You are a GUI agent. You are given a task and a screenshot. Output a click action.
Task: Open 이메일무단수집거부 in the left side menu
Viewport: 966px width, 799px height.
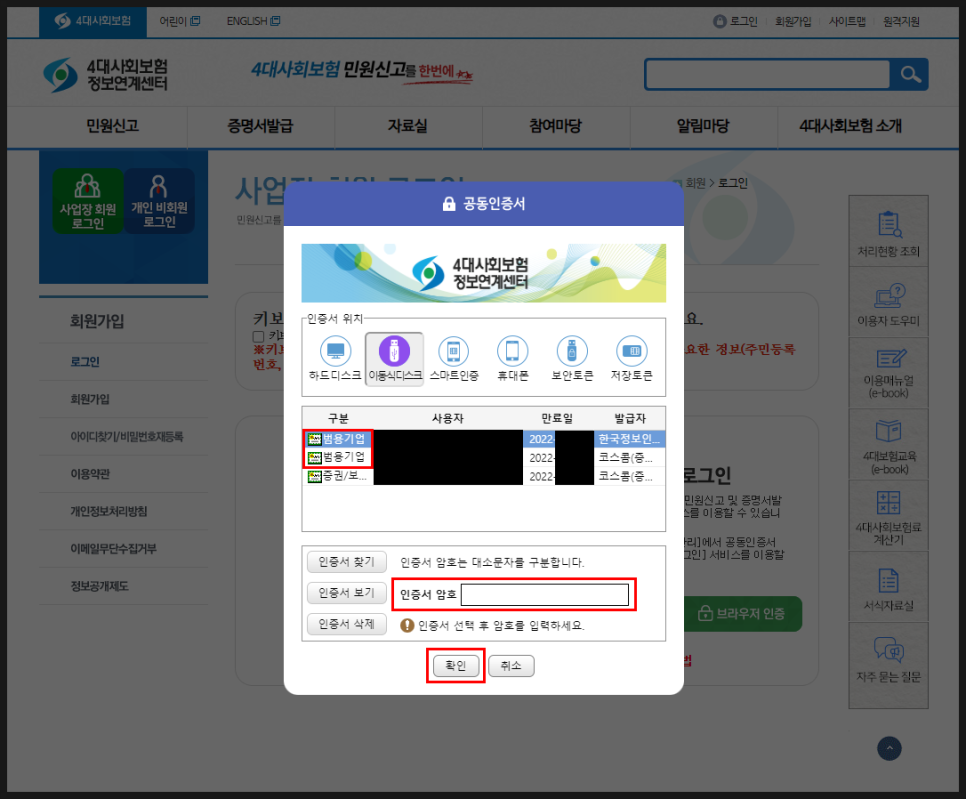(113, 549)
